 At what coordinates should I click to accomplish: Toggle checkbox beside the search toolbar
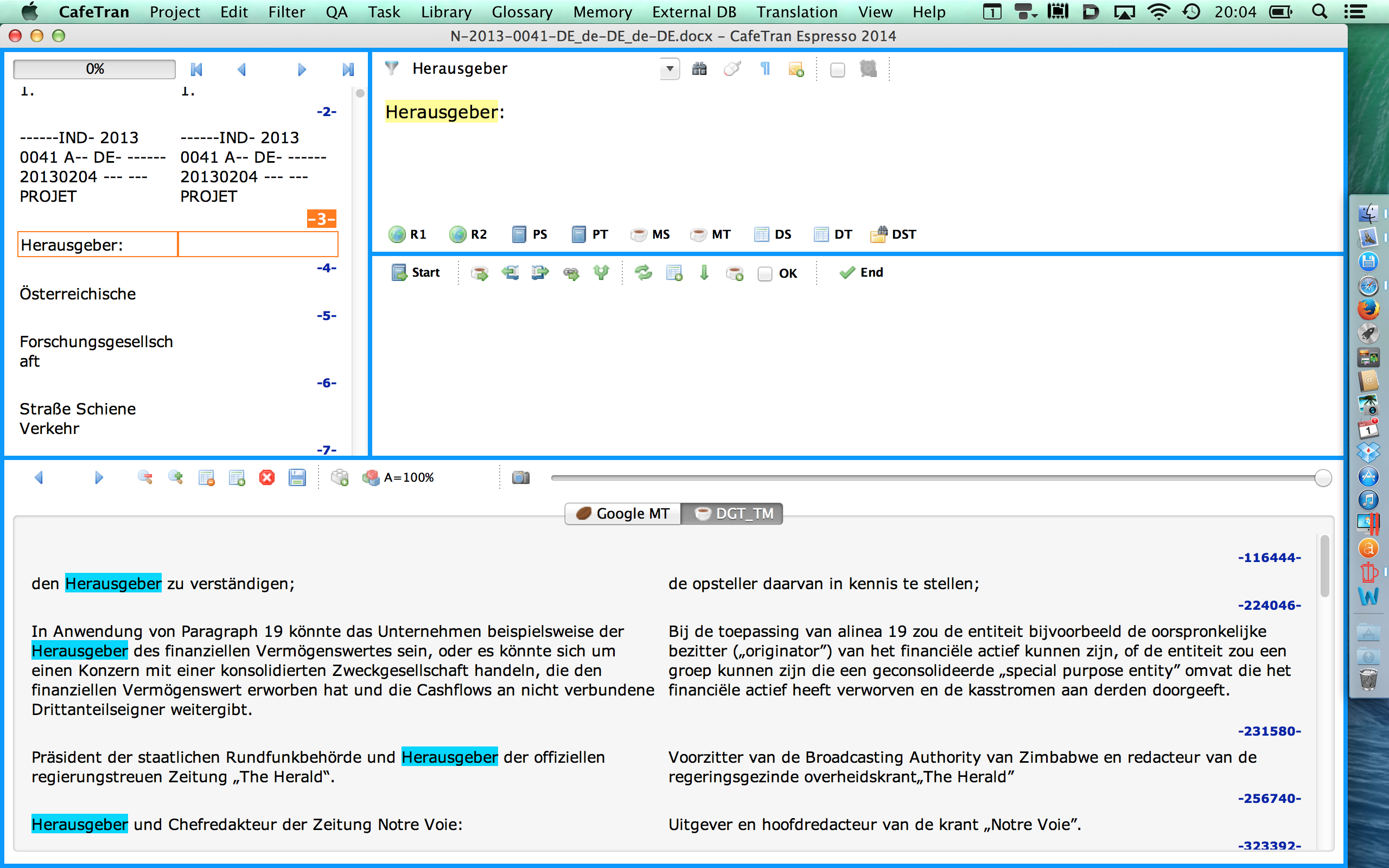837,70
